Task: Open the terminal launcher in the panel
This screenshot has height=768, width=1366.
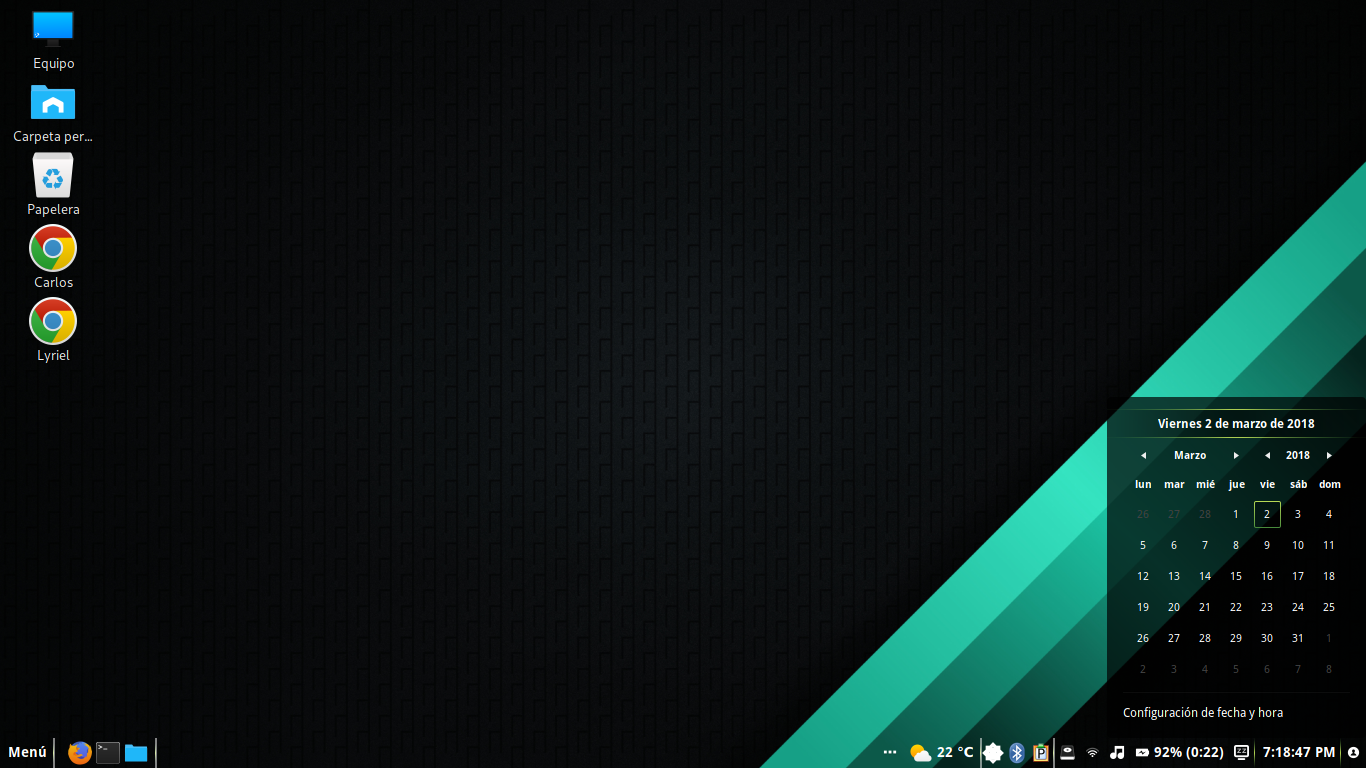Action: pos(108,752)
